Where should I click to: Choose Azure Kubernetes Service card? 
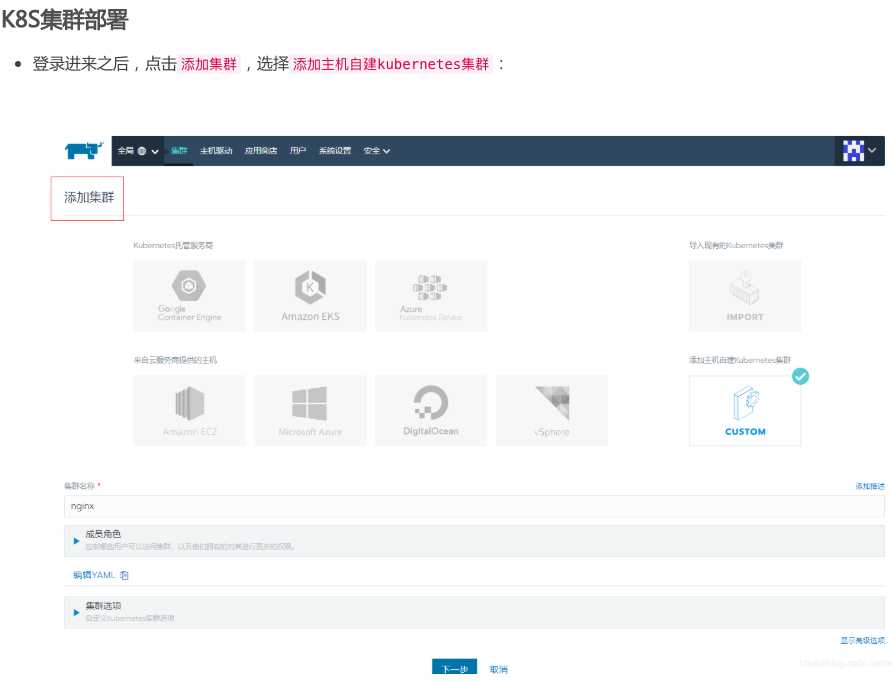point(431,296)
